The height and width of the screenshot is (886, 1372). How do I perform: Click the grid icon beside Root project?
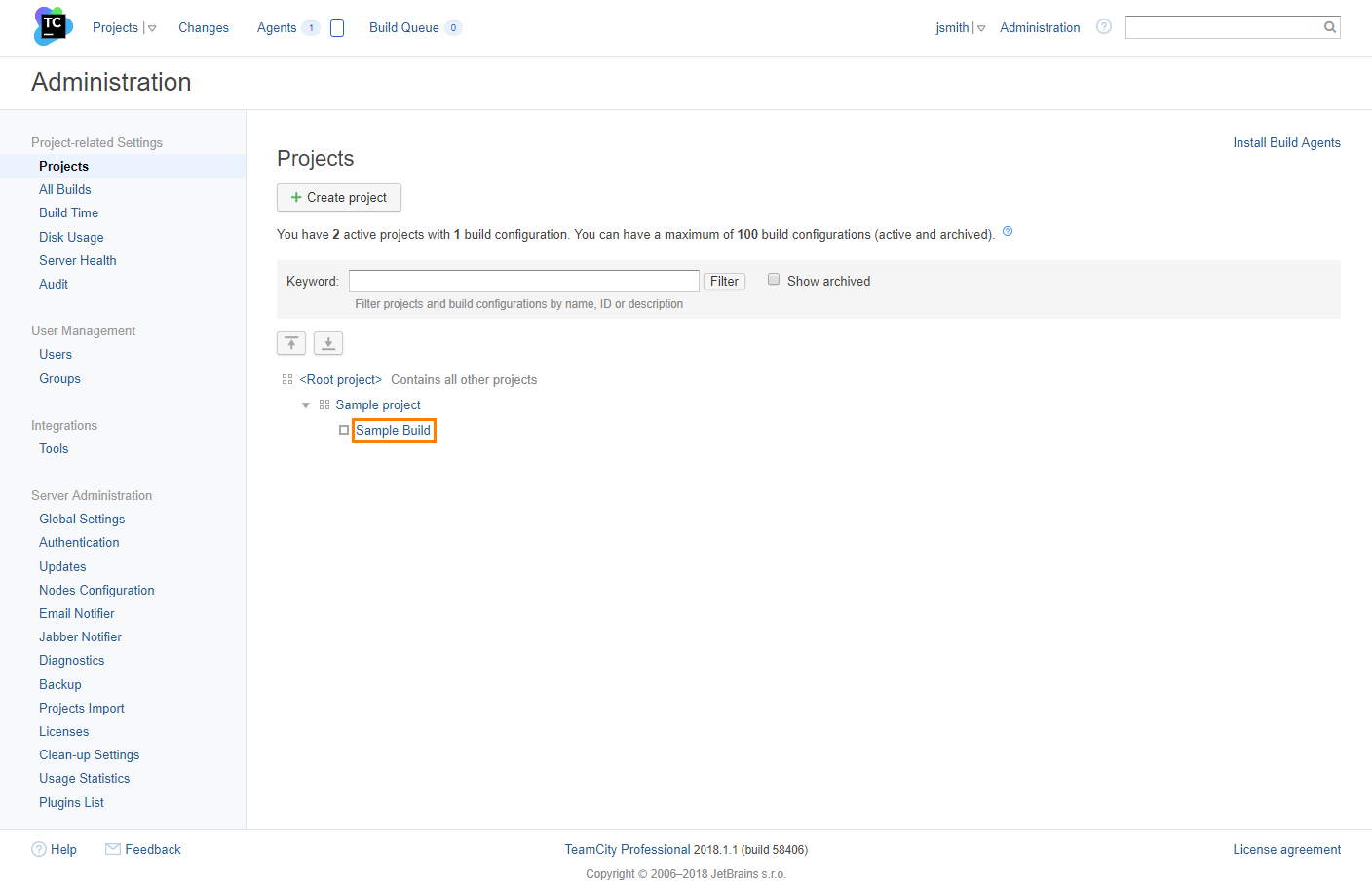pyautogui.click(x=286, y=378)
